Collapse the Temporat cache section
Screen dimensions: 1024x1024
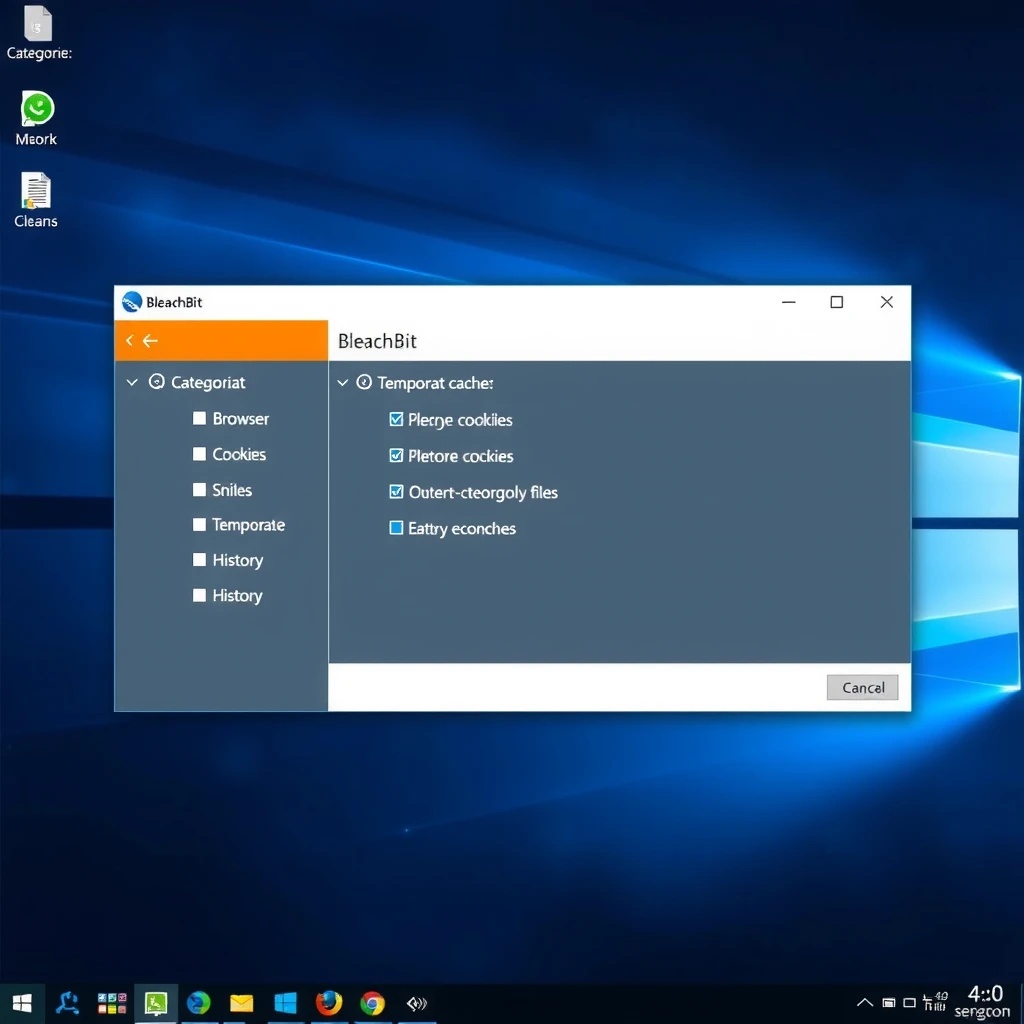tap(342, 383)
